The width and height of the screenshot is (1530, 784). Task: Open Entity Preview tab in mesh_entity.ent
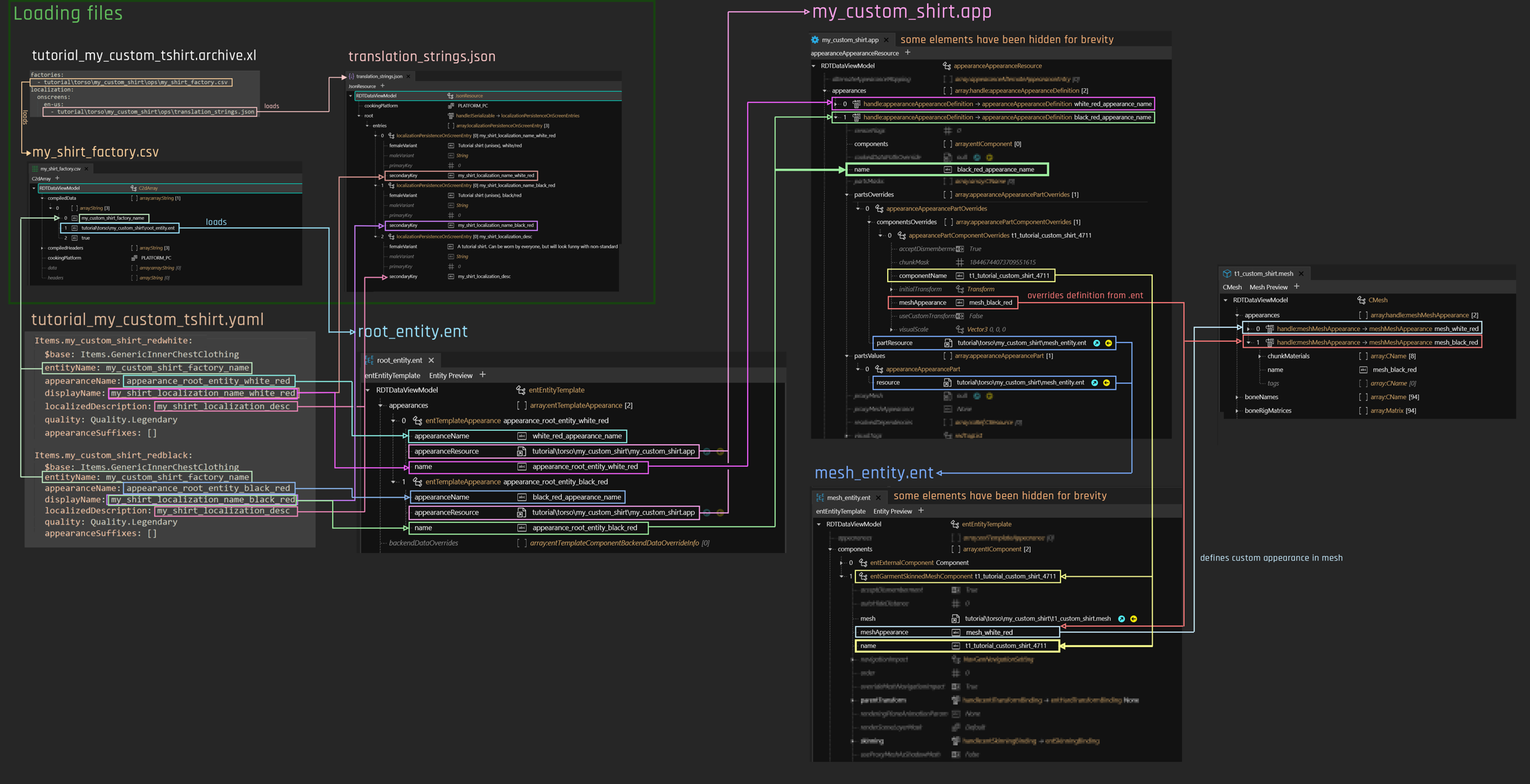[x=892, y=511]
